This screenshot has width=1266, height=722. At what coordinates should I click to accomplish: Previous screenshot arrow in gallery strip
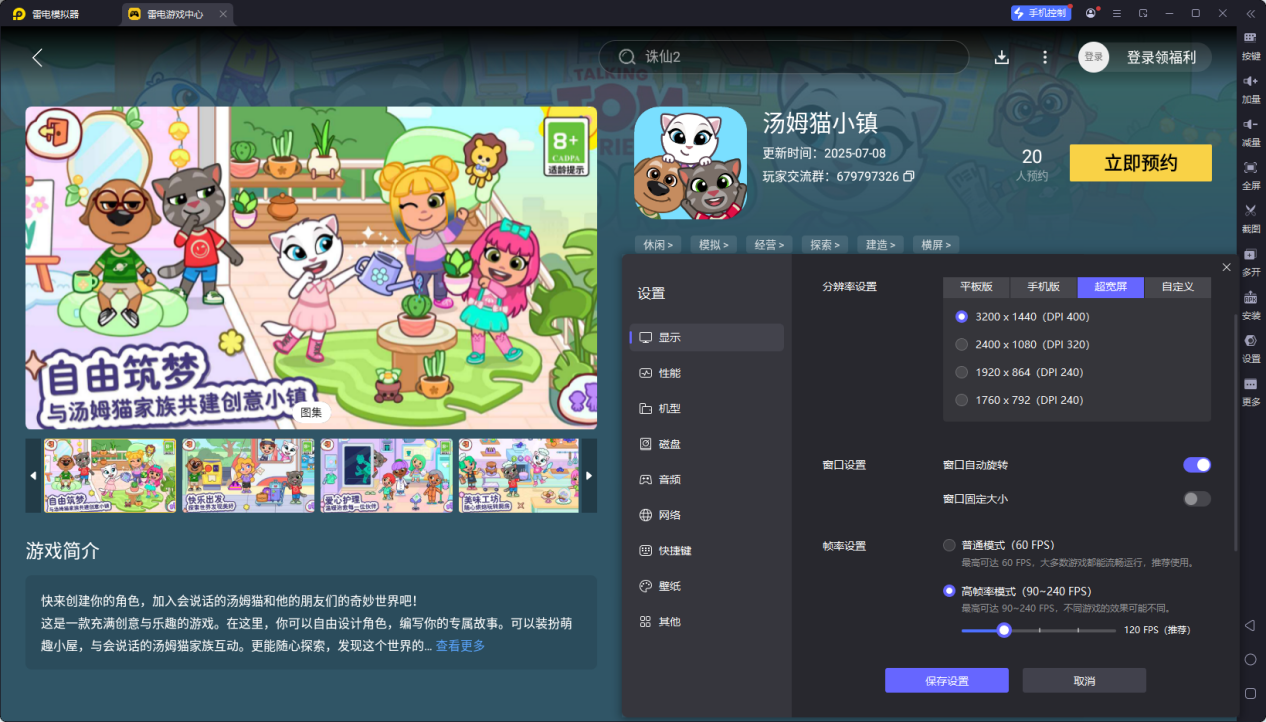coord(33,476)
